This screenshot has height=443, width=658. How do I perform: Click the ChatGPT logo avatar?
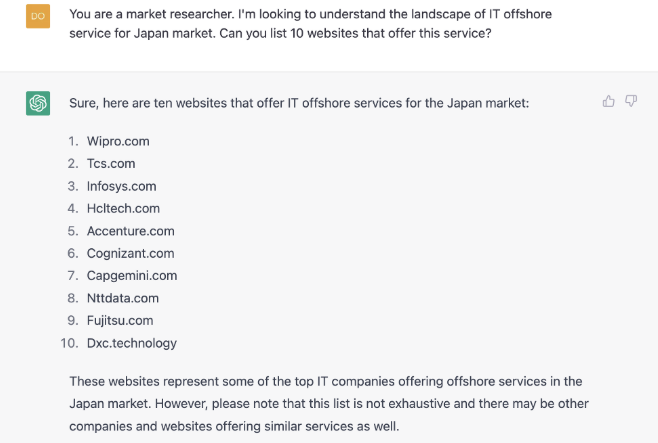[38, 103]
